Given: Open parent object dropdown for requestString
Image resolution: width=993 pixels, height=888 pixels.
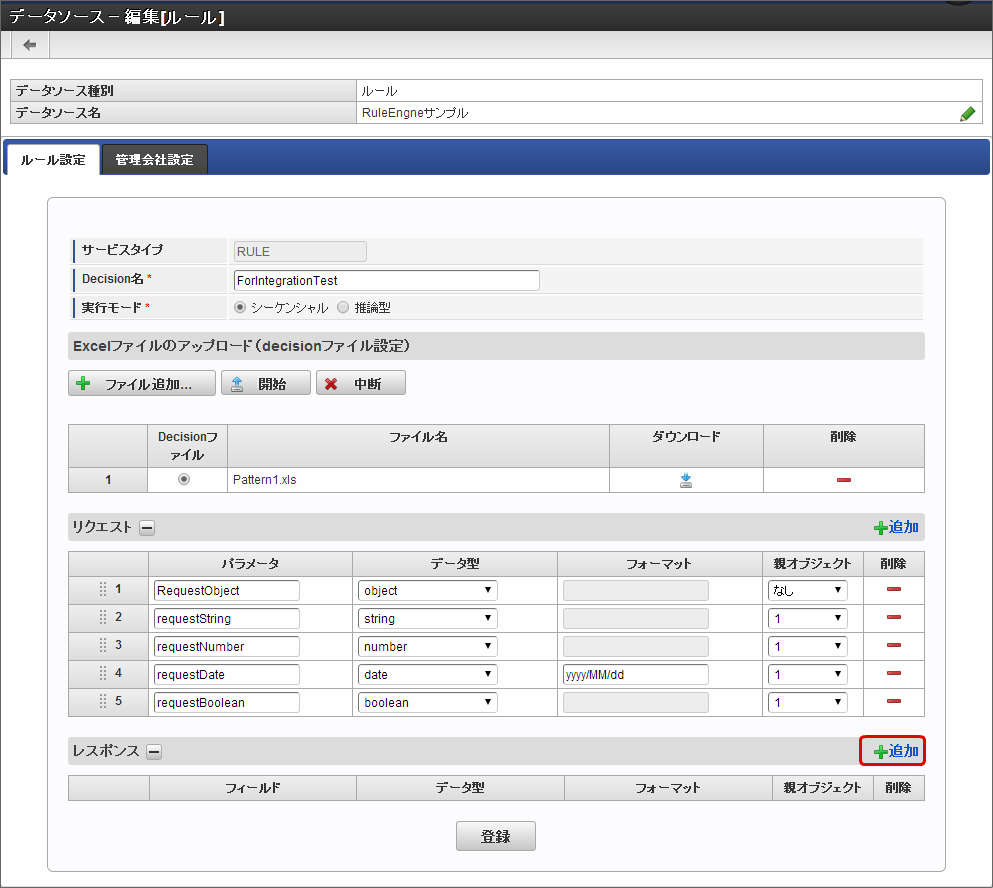Looking at the screenshot, I should pos(807,618).
